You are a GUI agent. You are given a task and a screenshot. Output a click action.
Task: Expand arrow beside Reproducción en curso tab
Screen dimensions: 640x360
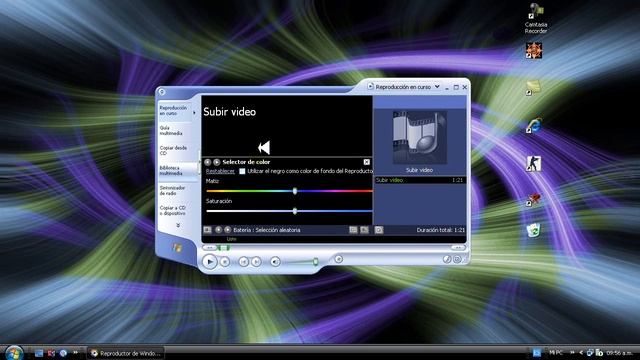[x=194, y=113]
